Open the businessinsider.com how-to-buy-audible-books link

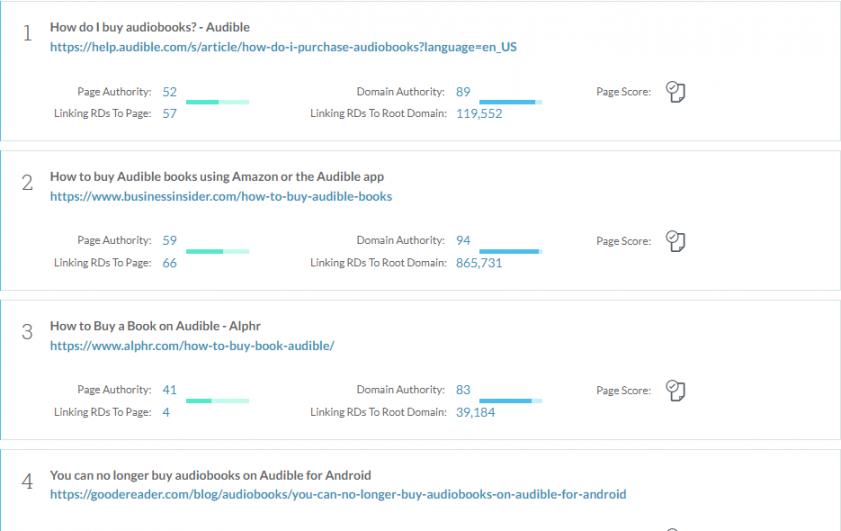pos(221,196)
